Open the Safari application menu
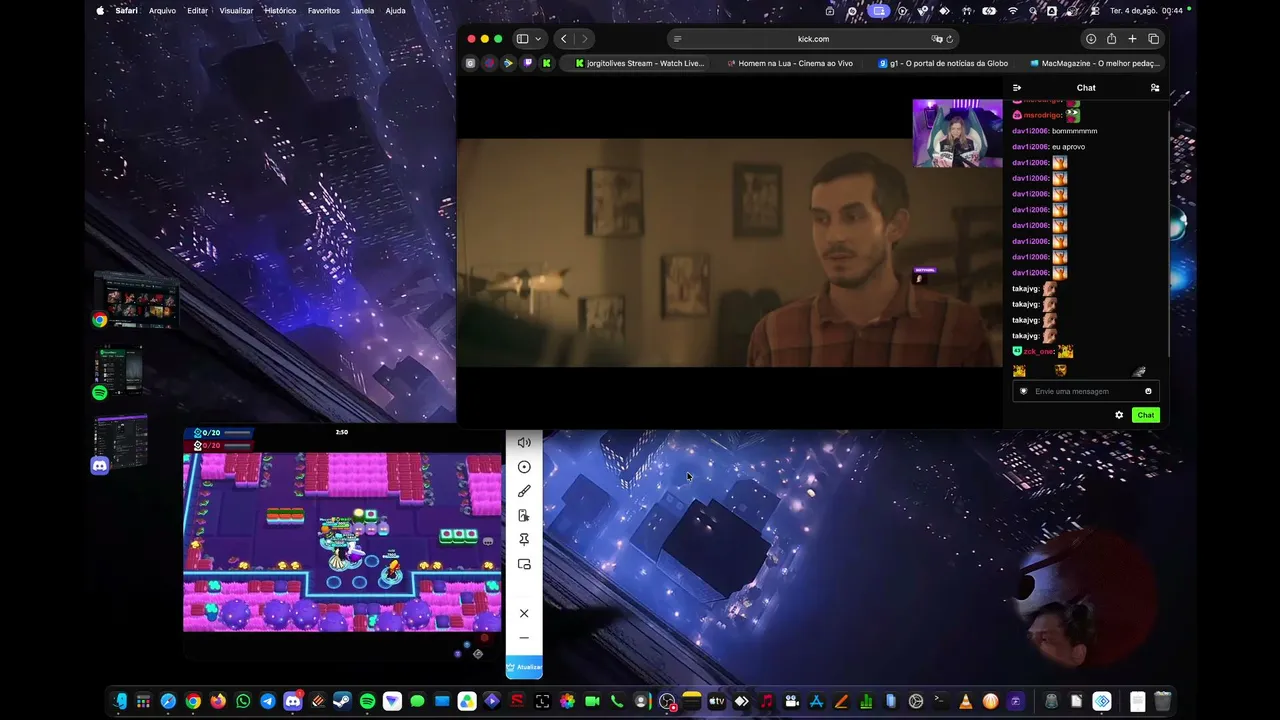This screenshot has height=720, width=1280. point(126,11)
